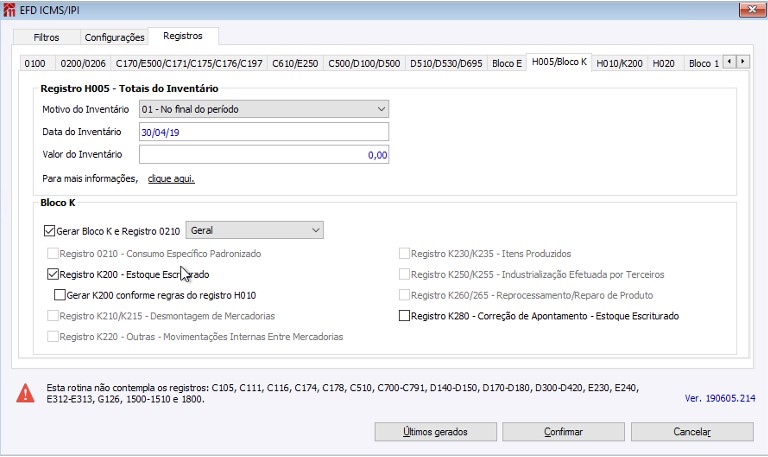The image size is (768, 457).
Task: Click the Cancelar button
Action: (x=692, y=432)
